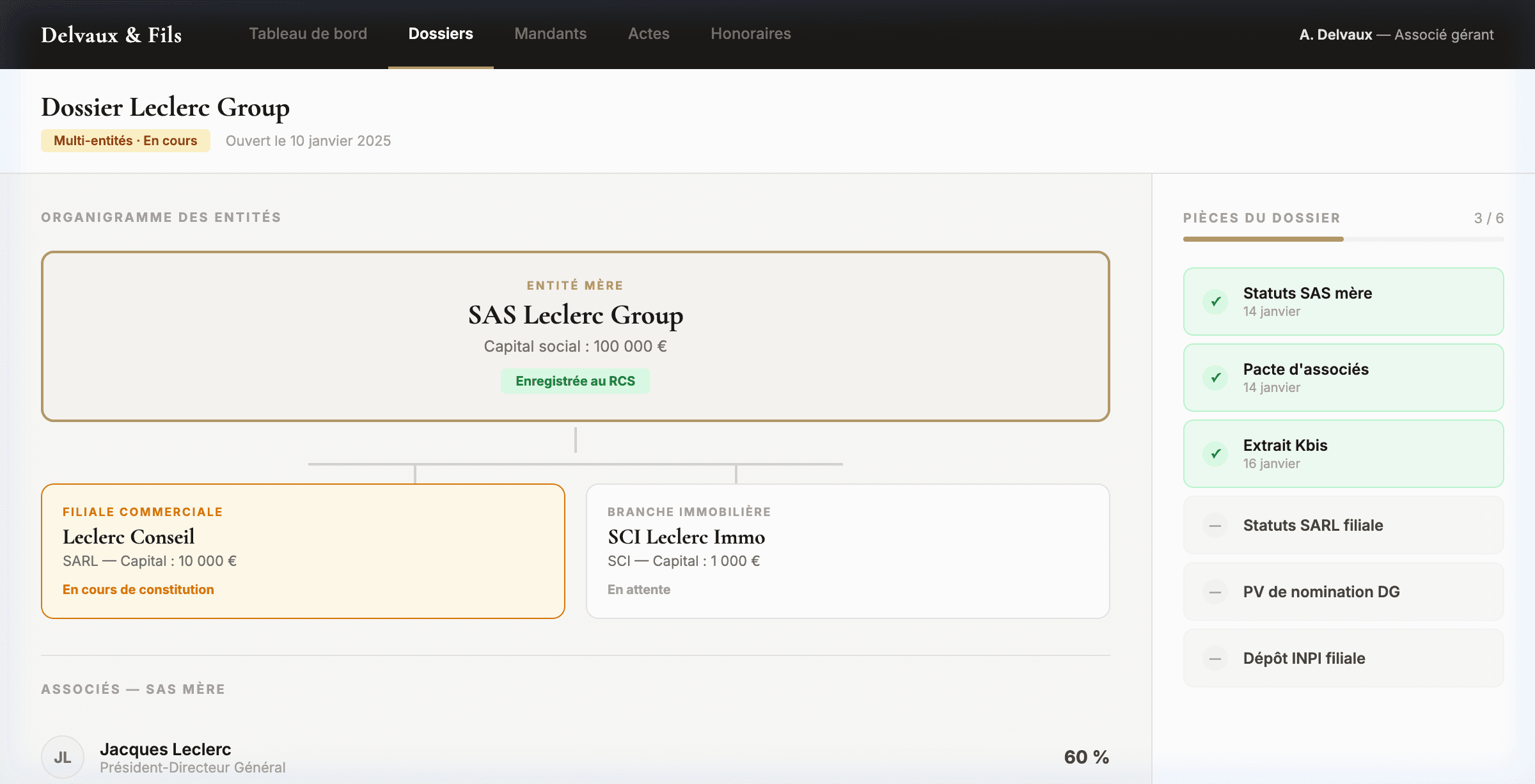The width and height of the screenshot is (1535, 784).
Task: Open the Honoraires tab
Action: click(750, 34)
